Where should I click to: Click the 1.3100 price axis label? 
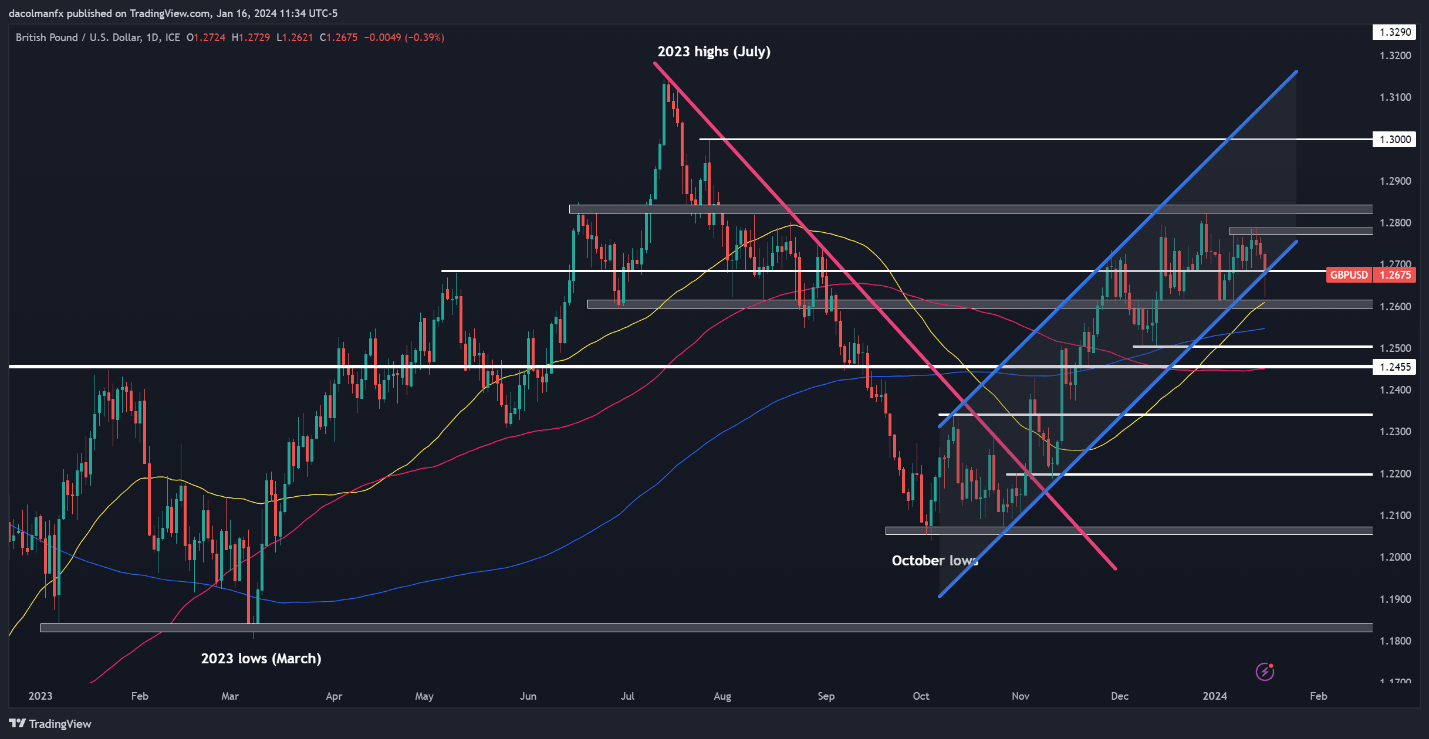click(1394, 97)
